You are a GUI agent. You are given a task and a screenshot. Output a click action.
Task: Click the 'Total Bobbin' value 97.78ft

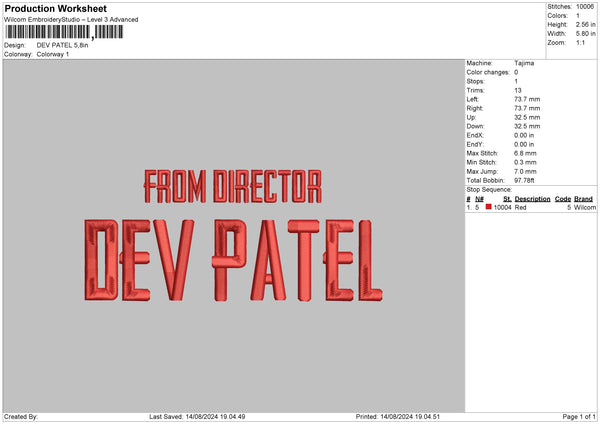point(524,180)
